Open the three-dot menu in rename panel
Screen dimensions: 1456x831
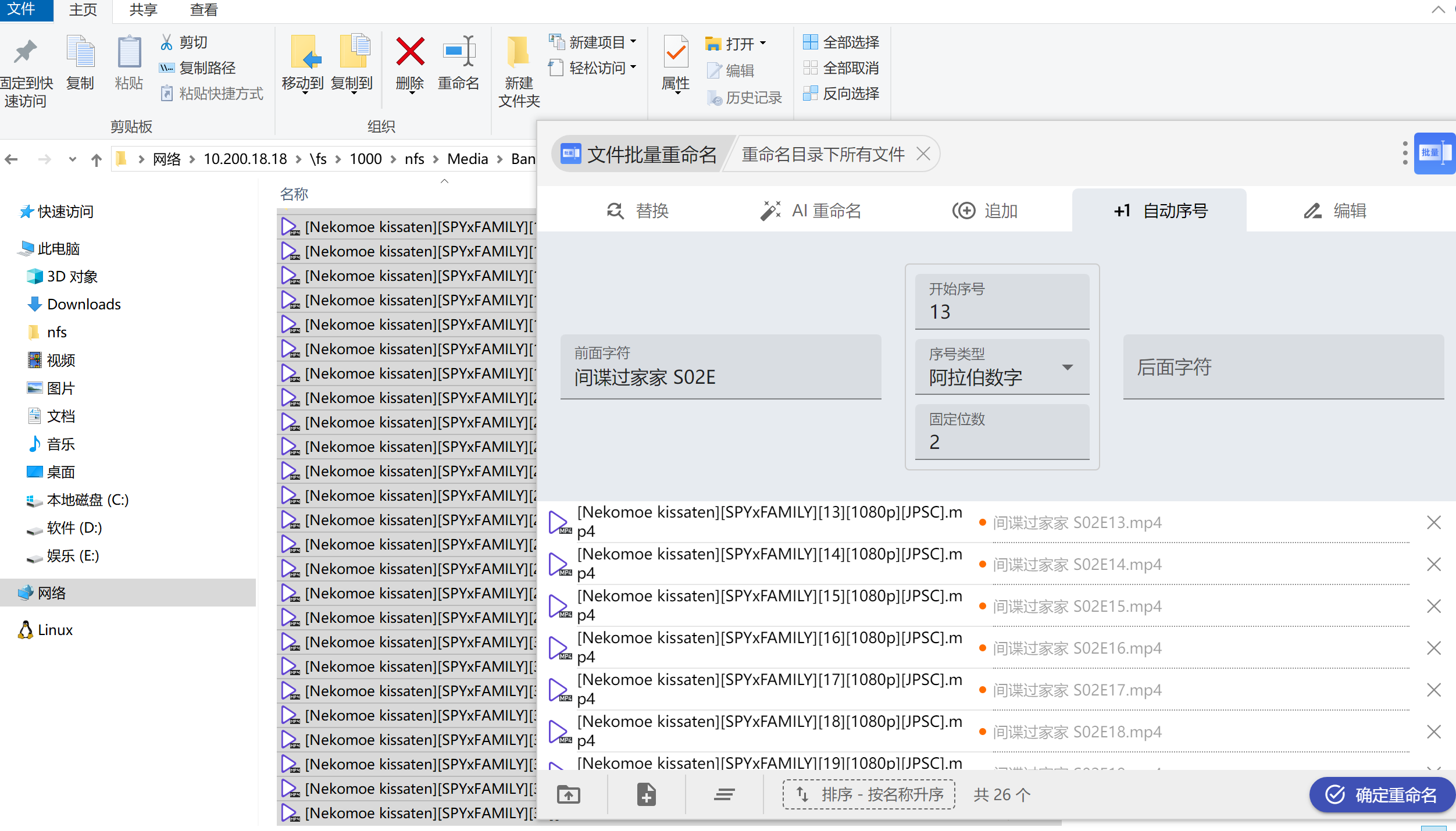1404,154
